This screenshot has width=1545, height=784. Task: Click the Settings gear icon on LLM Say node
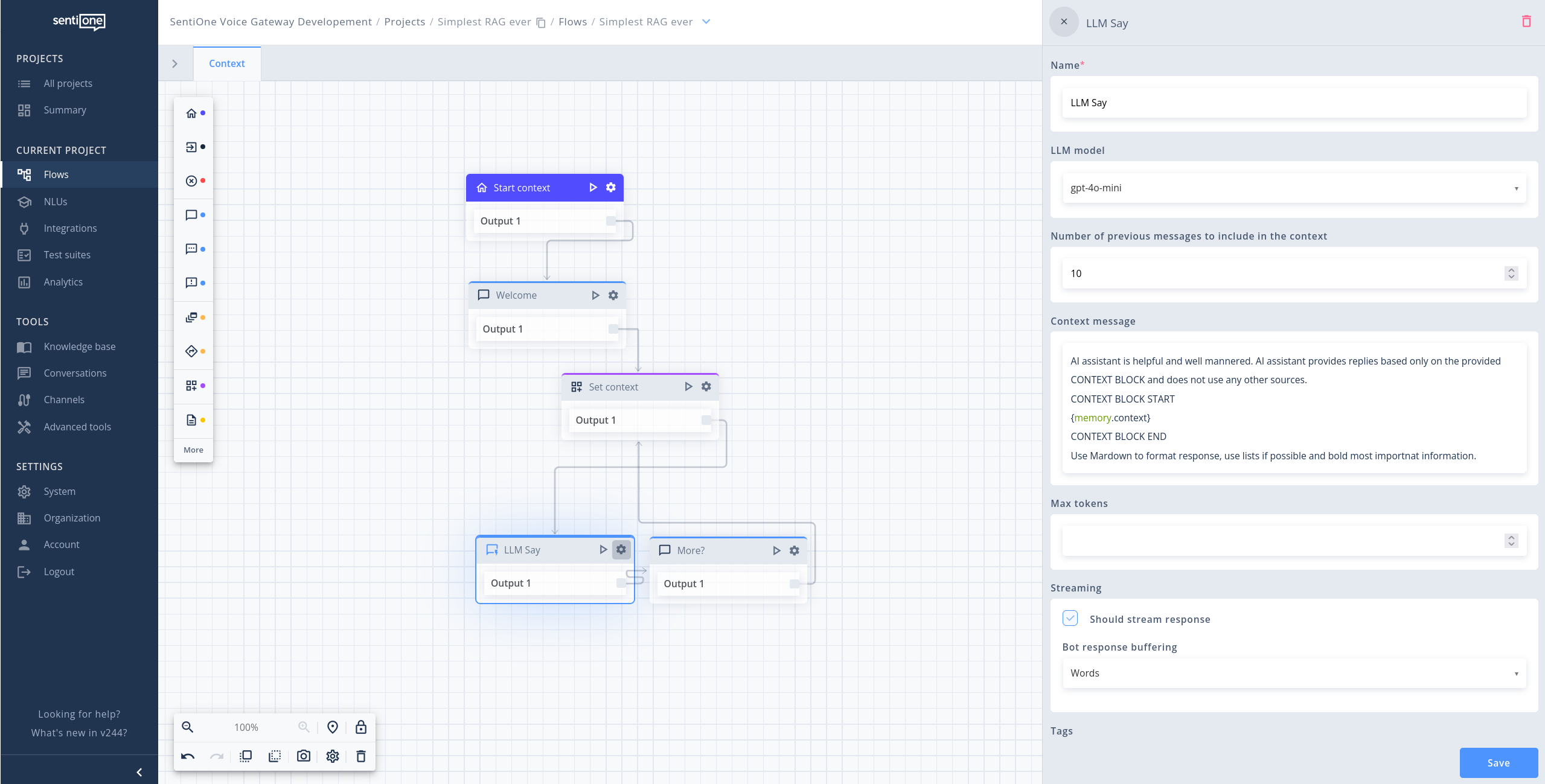pos(620,549)
